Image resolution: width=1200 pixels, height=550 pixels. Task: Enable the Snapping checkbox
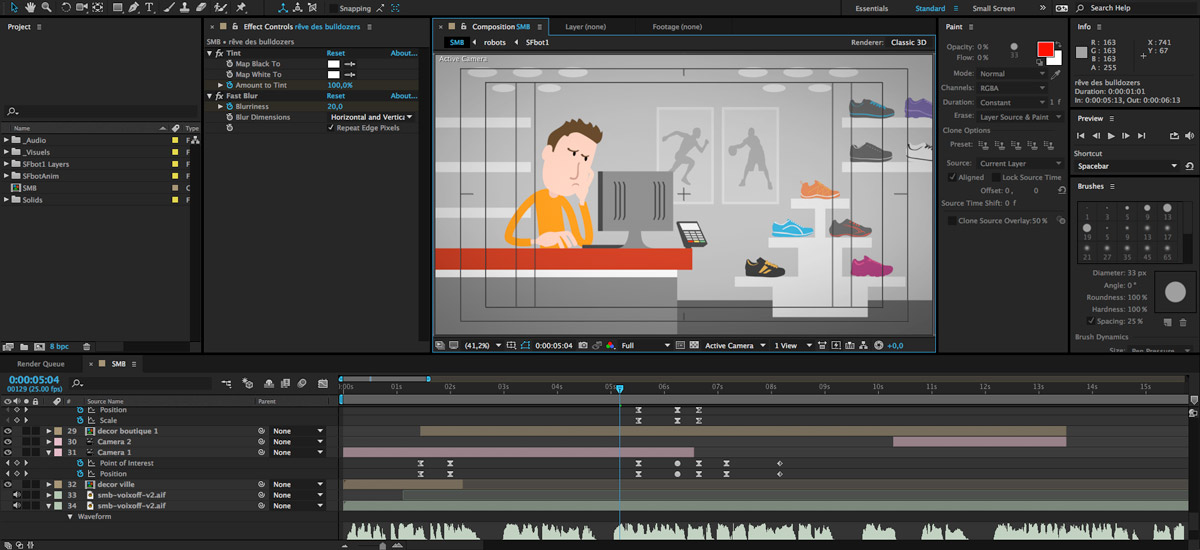point(333,8)
